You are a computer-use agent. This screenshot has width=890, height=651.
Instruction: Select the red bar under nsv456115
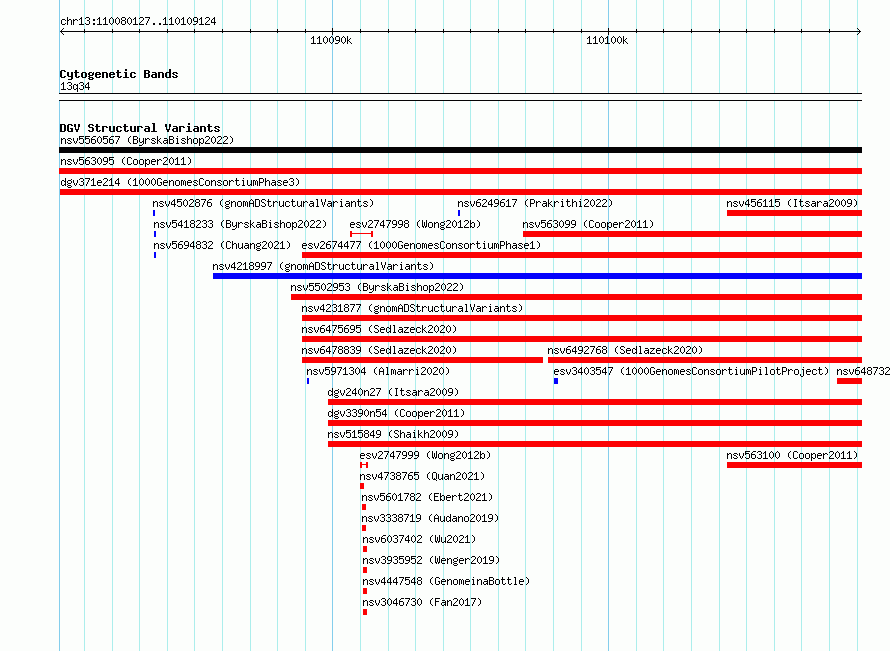(794, 213)
